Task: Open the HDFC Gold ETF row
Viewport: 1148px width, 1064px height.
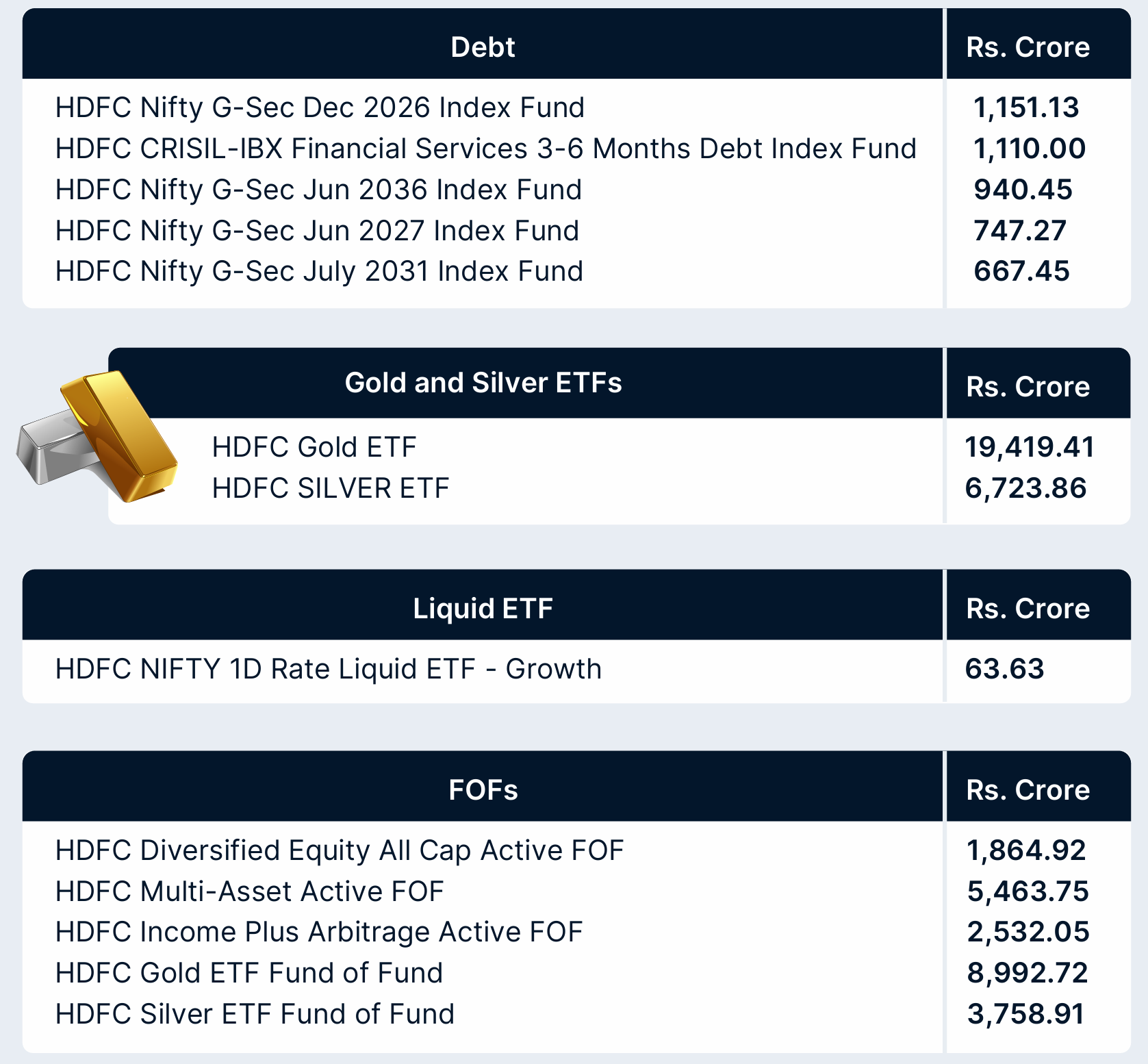Action: [314, 447]
